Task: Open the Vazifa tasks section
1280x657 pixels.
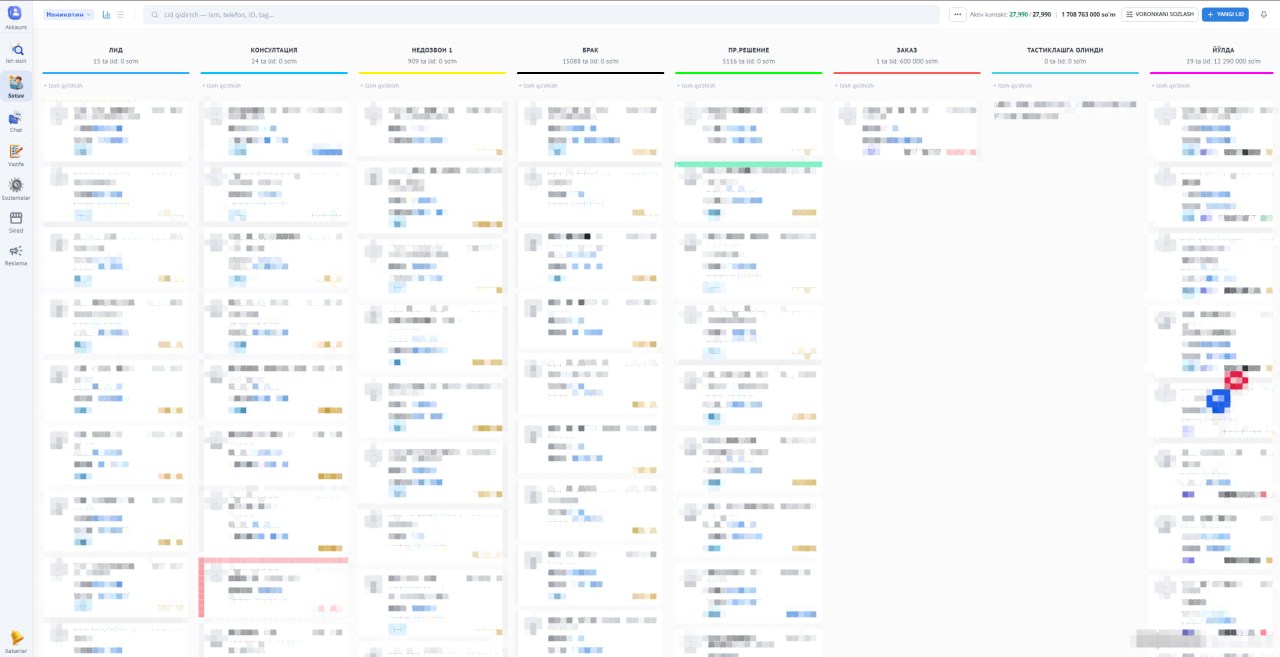Action: point(15,155)
